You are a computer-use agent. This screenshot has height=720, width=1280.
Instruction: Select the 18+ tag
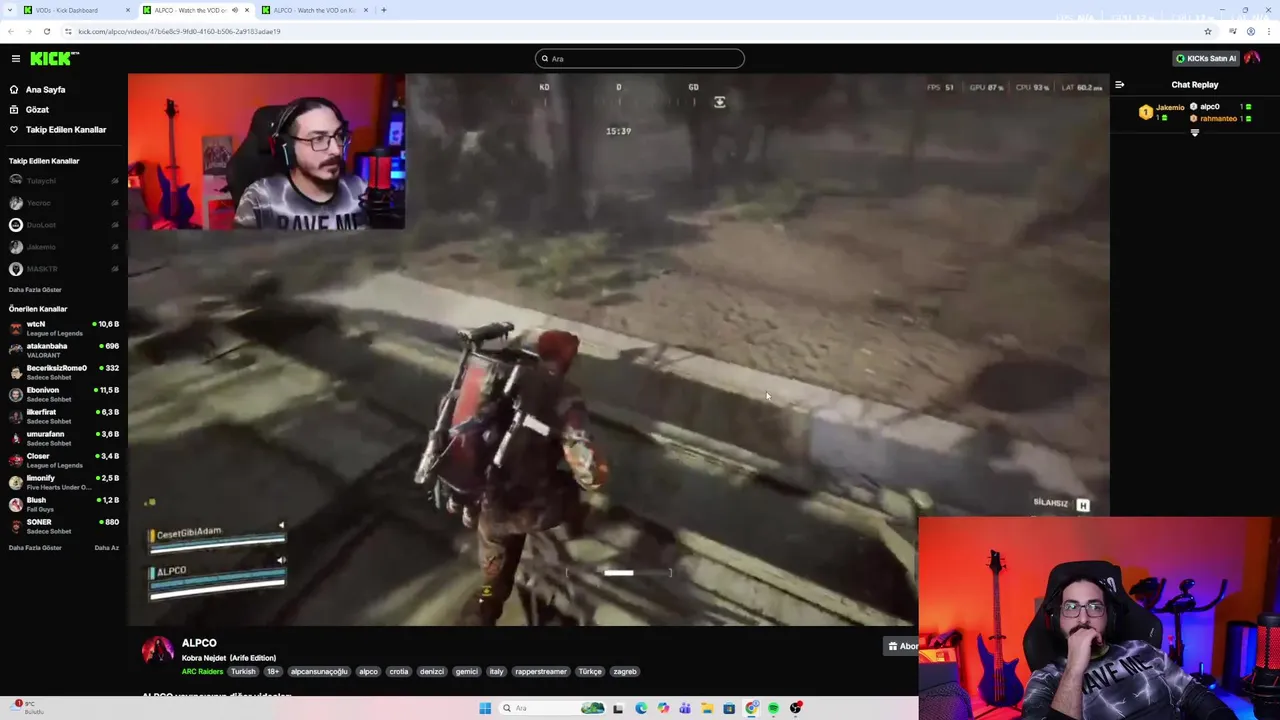coord(273,672)
